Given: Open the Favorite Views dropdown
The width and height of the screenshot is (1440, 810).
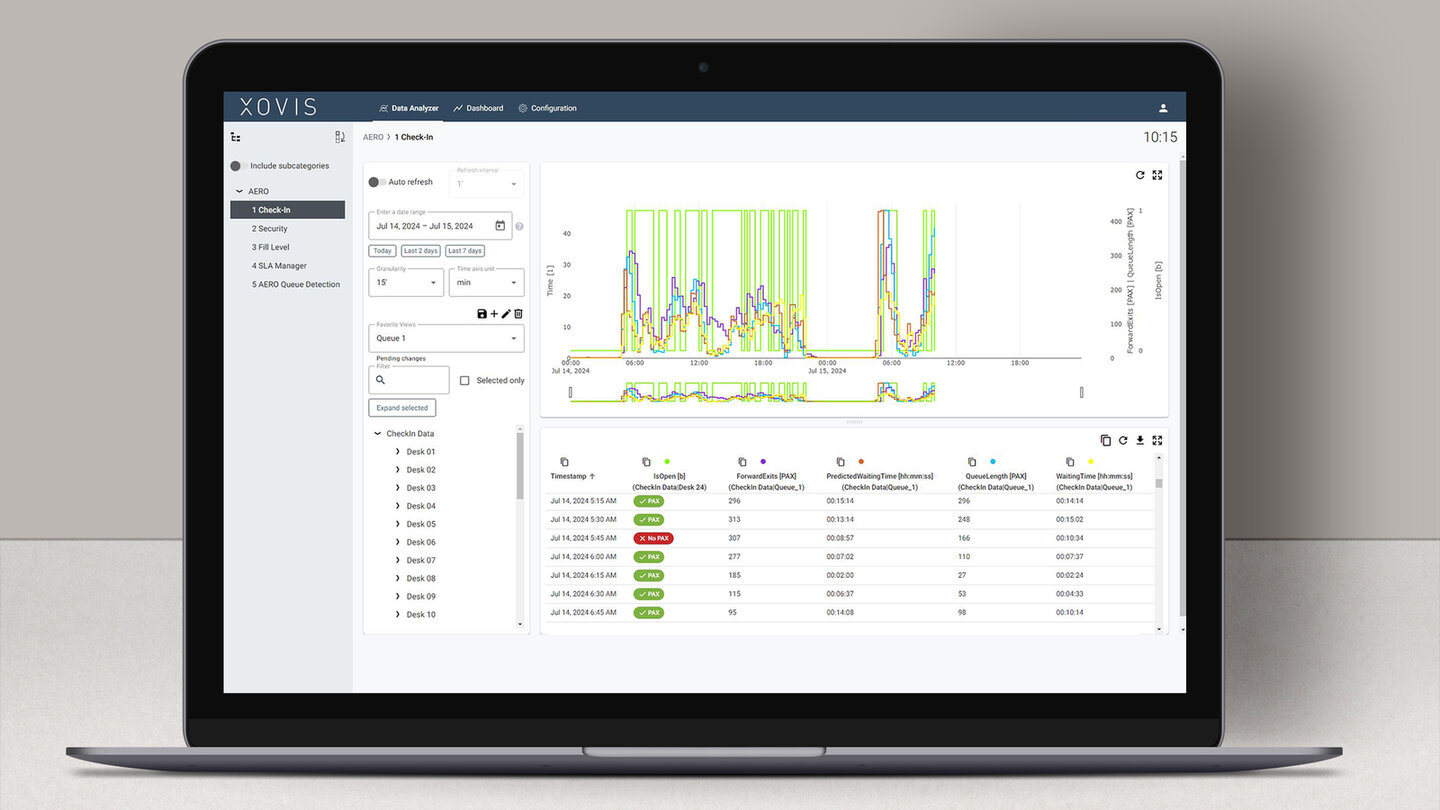Looking at the screenshot, I should (446, 338).
